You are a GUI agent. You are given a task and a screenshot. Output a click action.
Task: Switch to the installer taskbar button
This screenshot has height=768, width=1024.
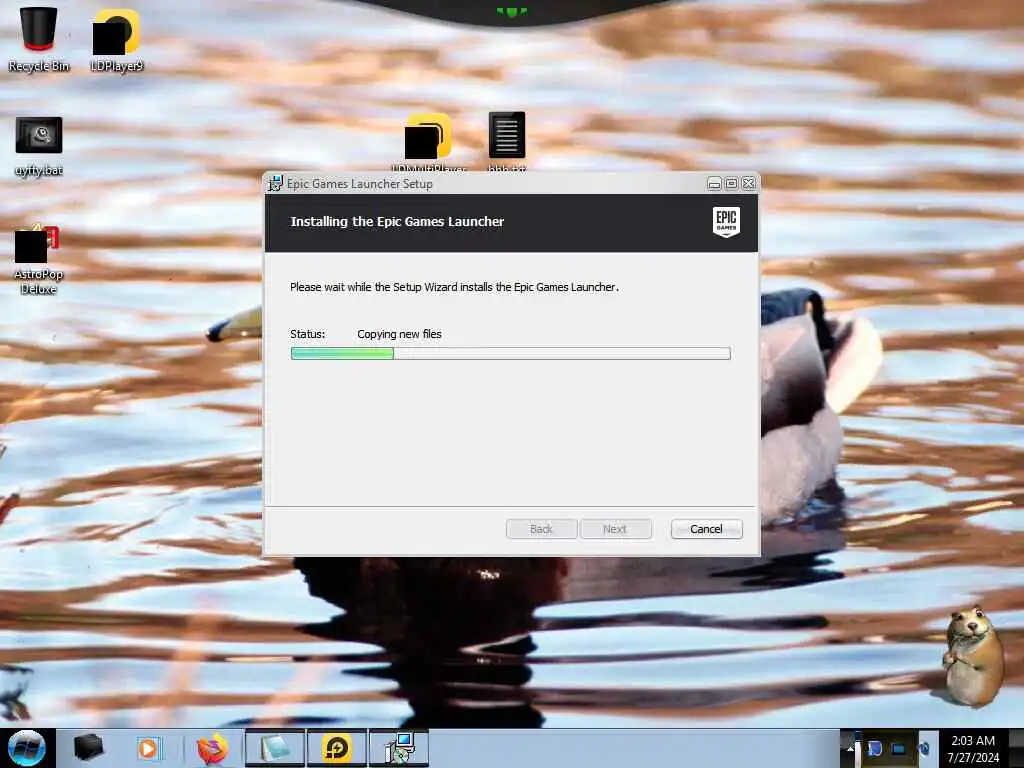tap(399, 748)
